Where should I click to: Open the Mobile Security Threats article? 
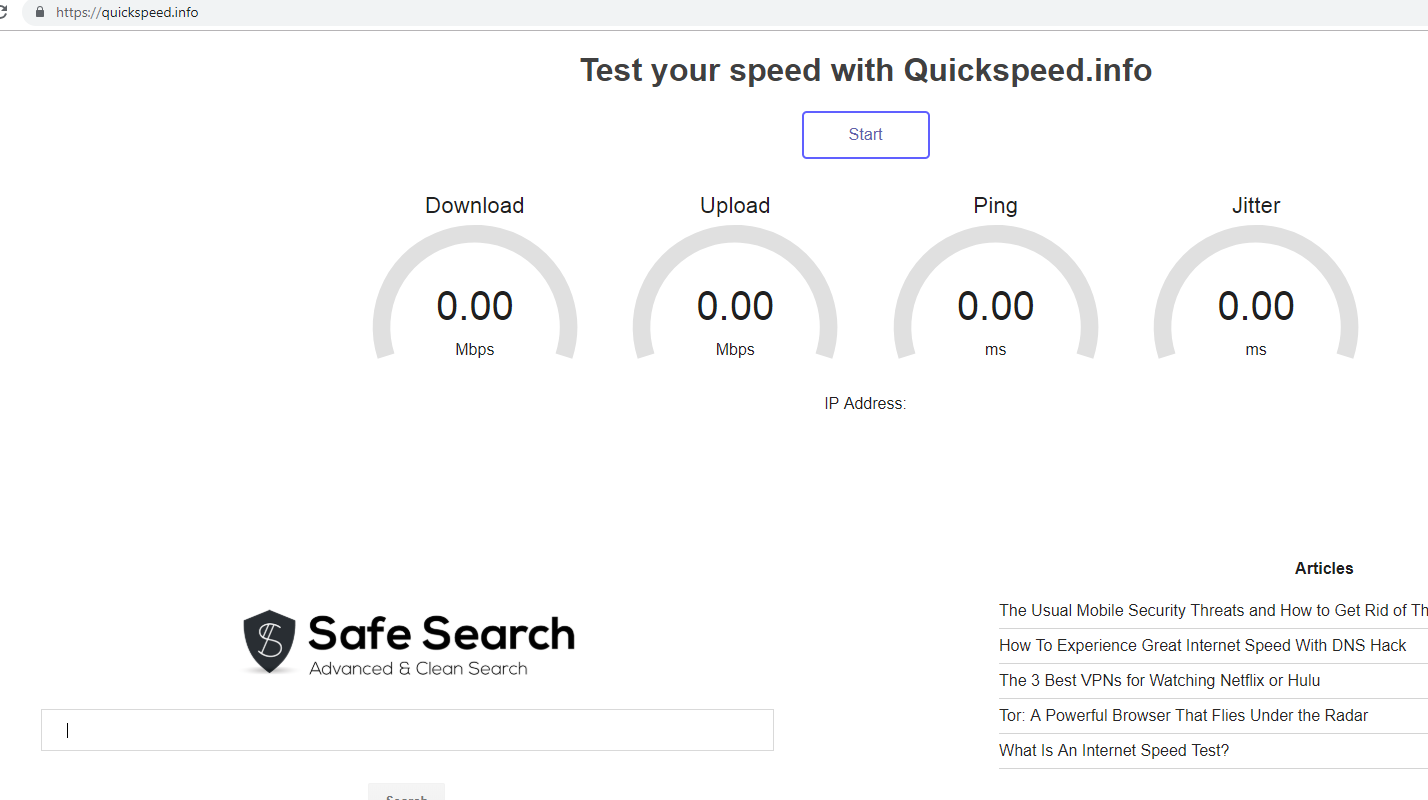[1212, 610]
